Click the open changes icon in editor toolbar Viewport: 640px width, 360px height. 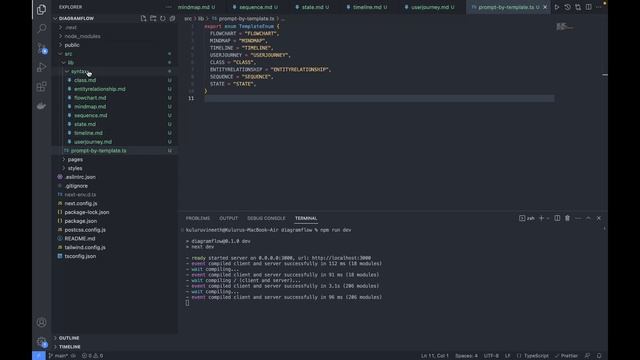point(578,7)
